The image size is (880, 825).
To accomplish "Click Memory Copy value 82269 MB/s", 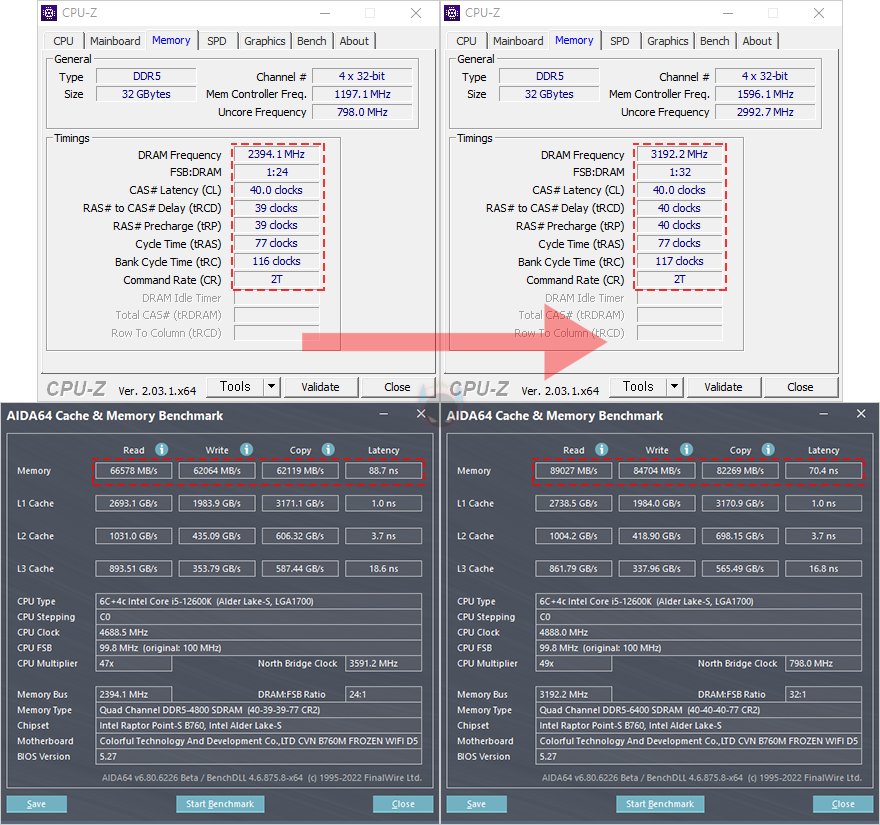I will click(740, 470).
